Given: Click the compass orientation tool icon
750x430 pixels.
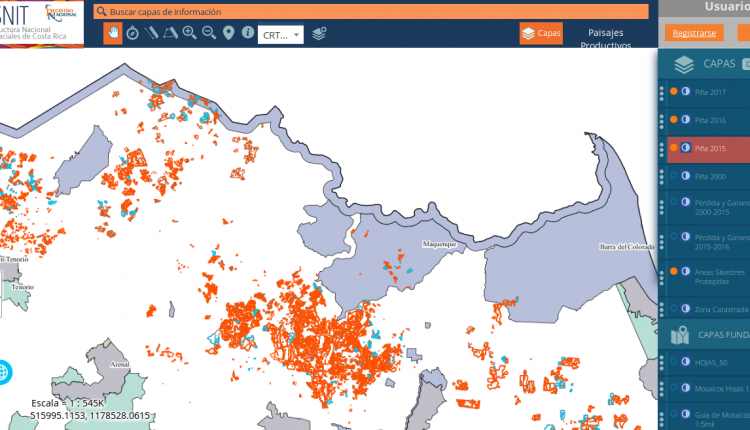Looking at the screenshot, I should [x=132, y=33].
